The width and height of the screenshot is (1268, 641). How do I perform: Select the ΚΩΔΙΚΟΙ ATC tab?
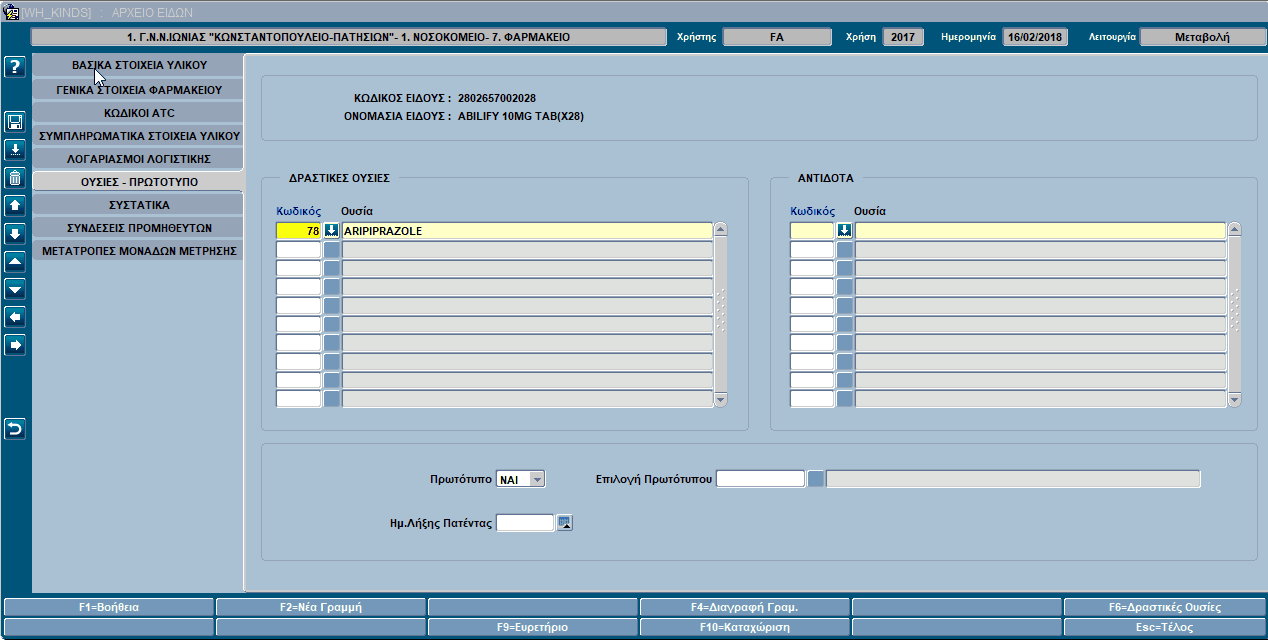138,112
